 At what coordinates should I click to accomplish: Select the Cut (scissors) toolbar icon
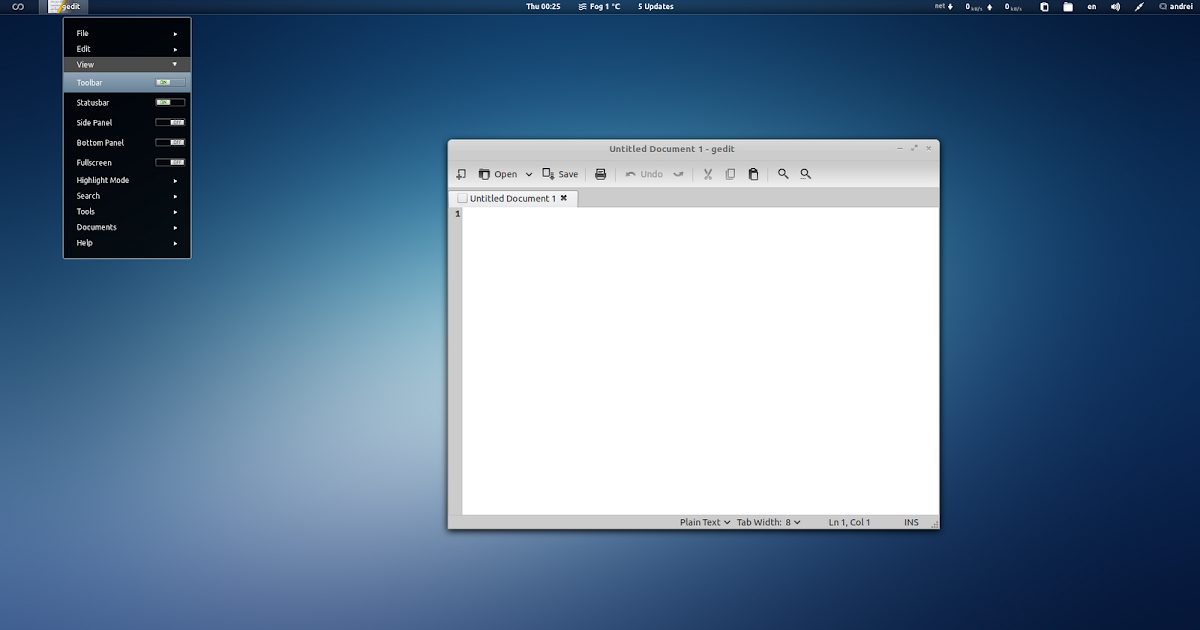click(708, 174)
